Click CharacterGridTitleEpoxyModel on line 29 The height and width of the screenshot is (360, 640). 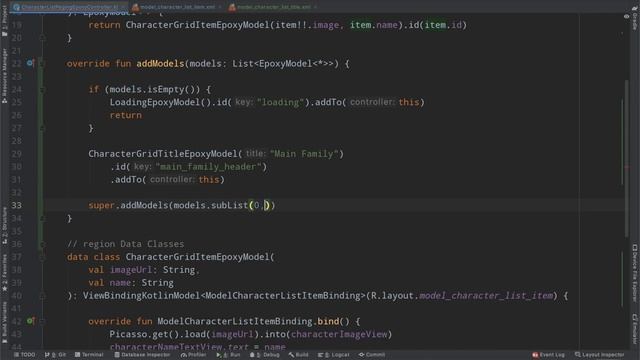pos(163,154)
